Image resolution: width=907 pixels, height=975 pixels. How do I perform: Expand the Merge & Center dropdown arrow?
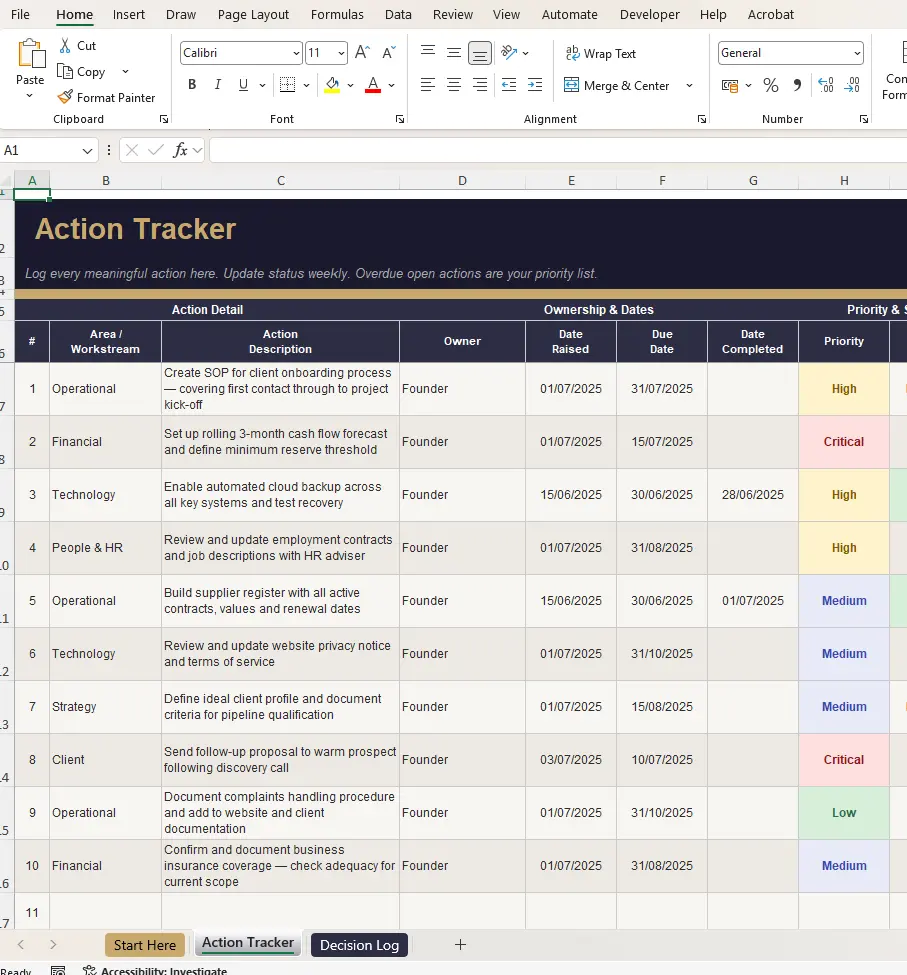click(689, 85)
